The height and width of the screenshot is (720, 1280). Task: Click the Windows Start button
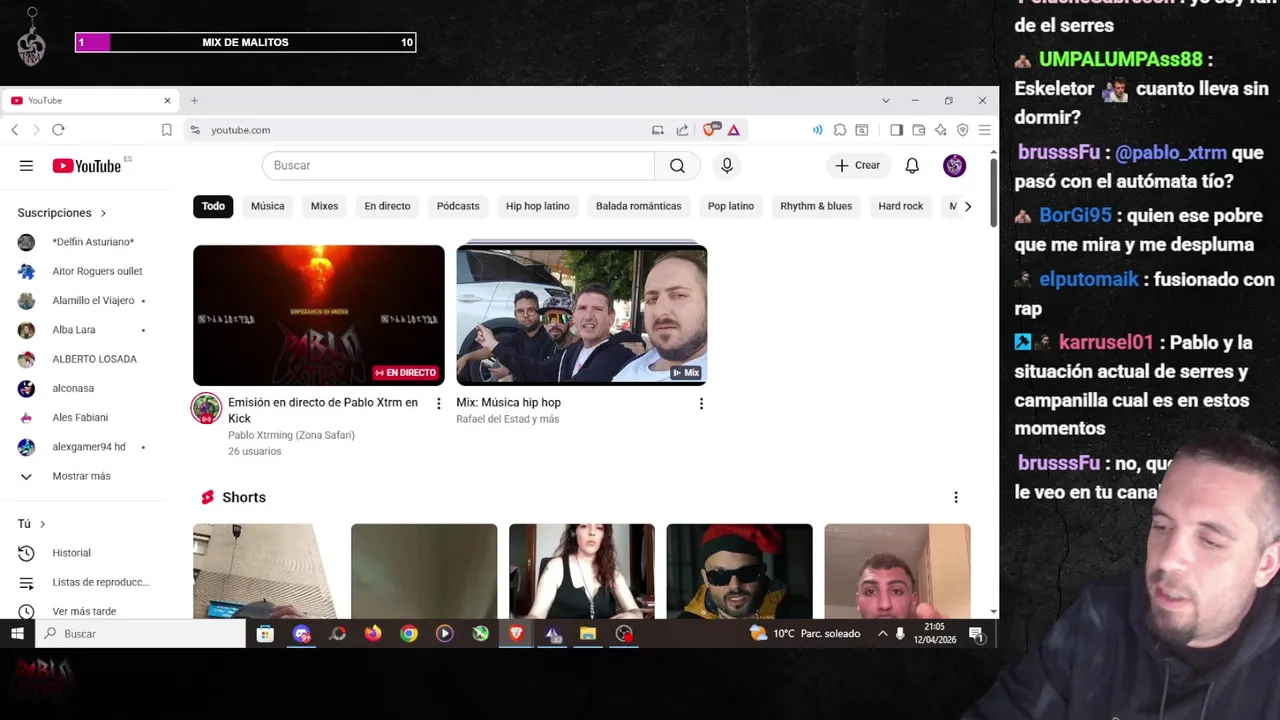pyautogui.click(x=17, y=634)
